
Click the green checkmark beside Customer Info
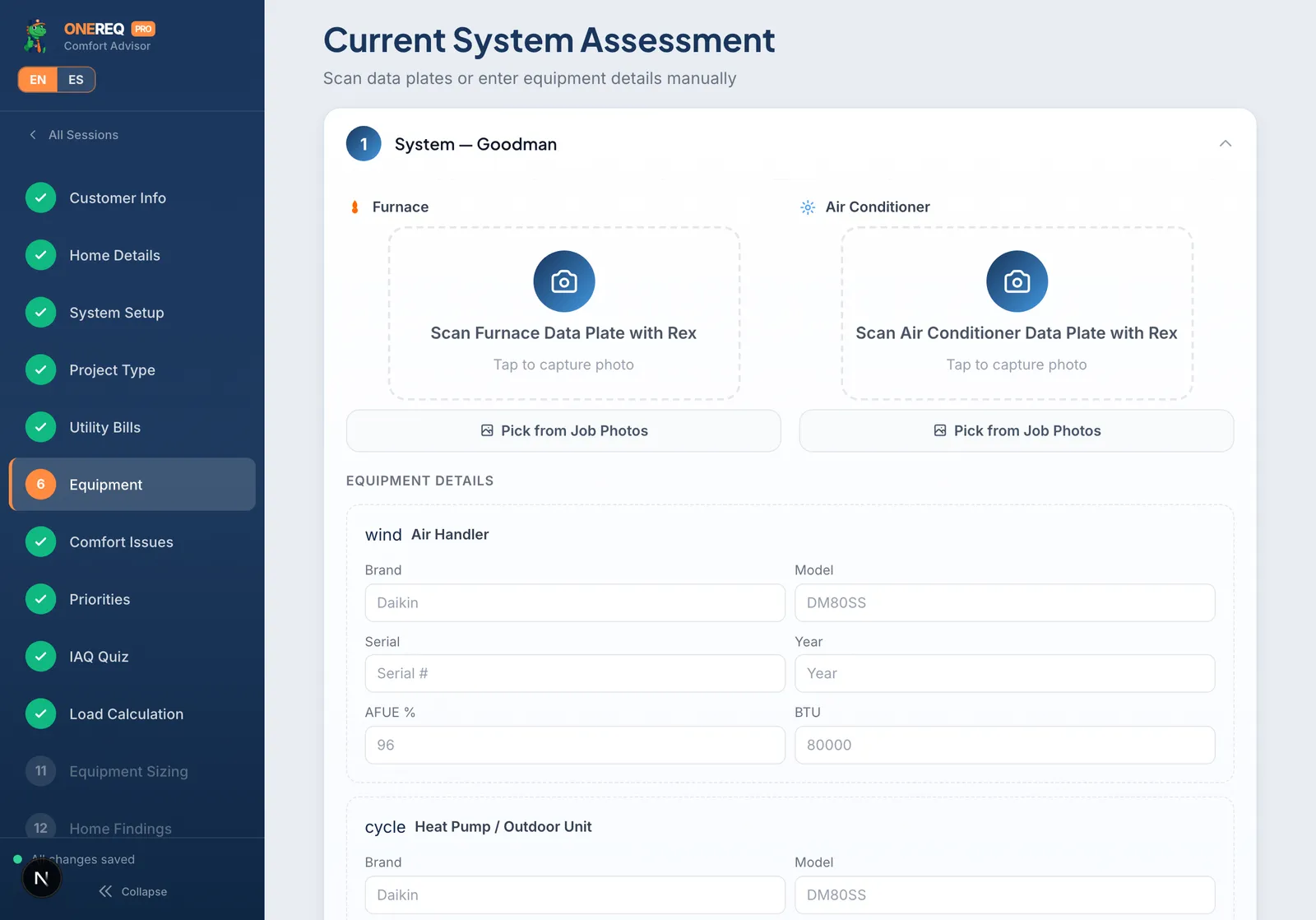(x=40, y=197)
